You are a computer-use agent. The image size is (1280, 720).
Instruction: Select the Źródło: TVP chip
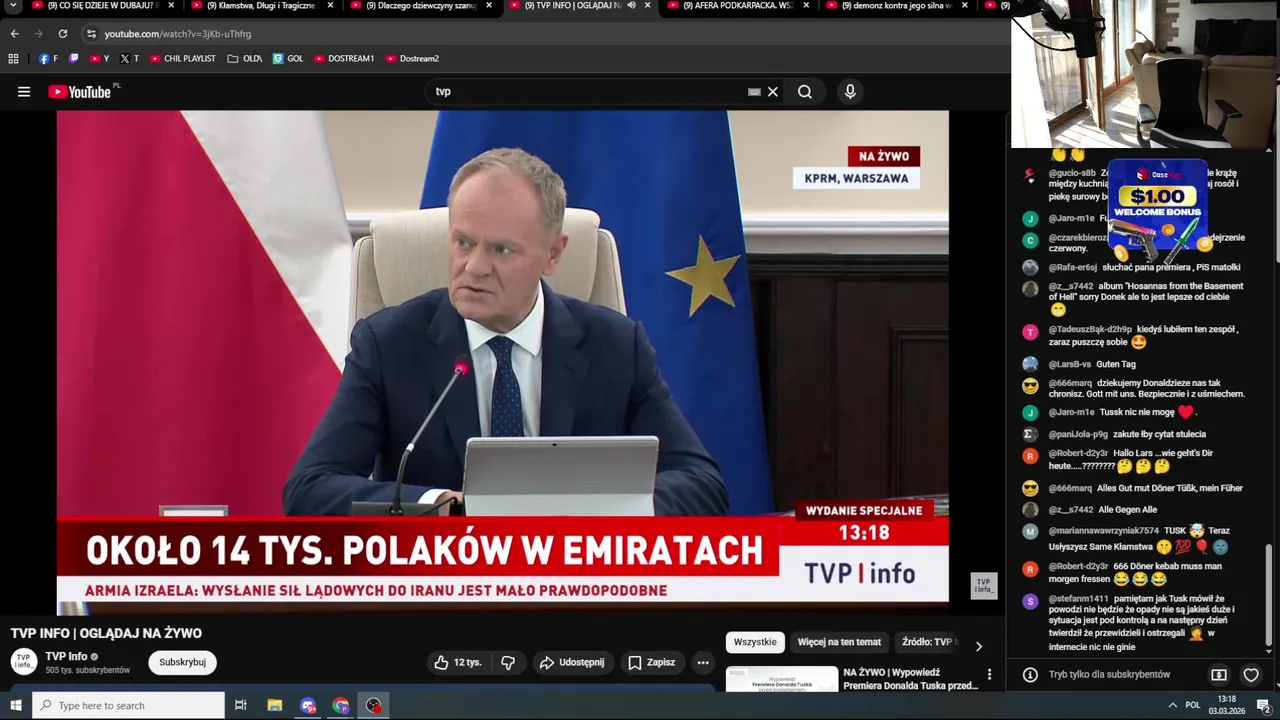click(x=926, y=642)
